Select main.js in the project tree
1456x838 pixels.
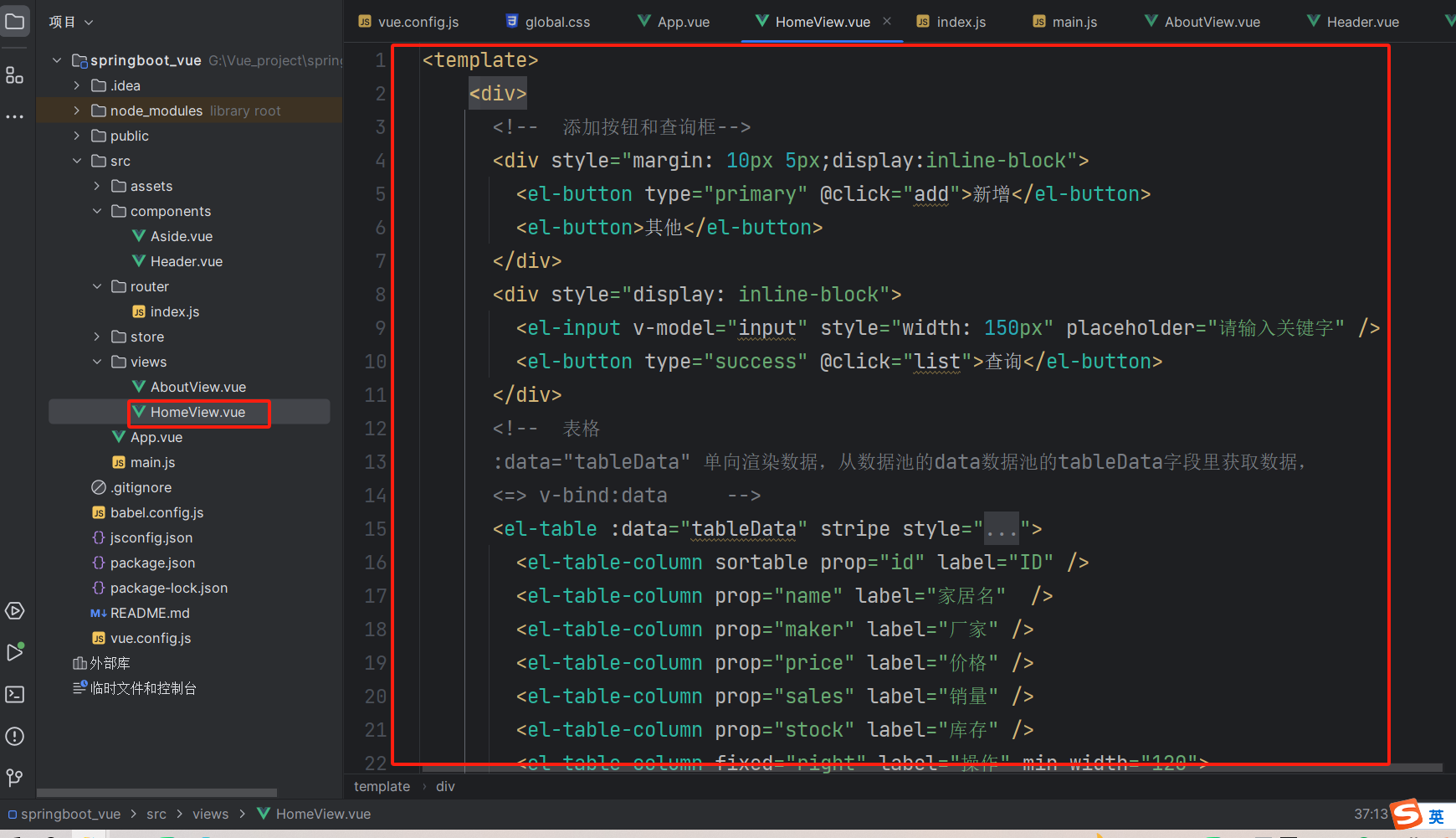point(152,462)
